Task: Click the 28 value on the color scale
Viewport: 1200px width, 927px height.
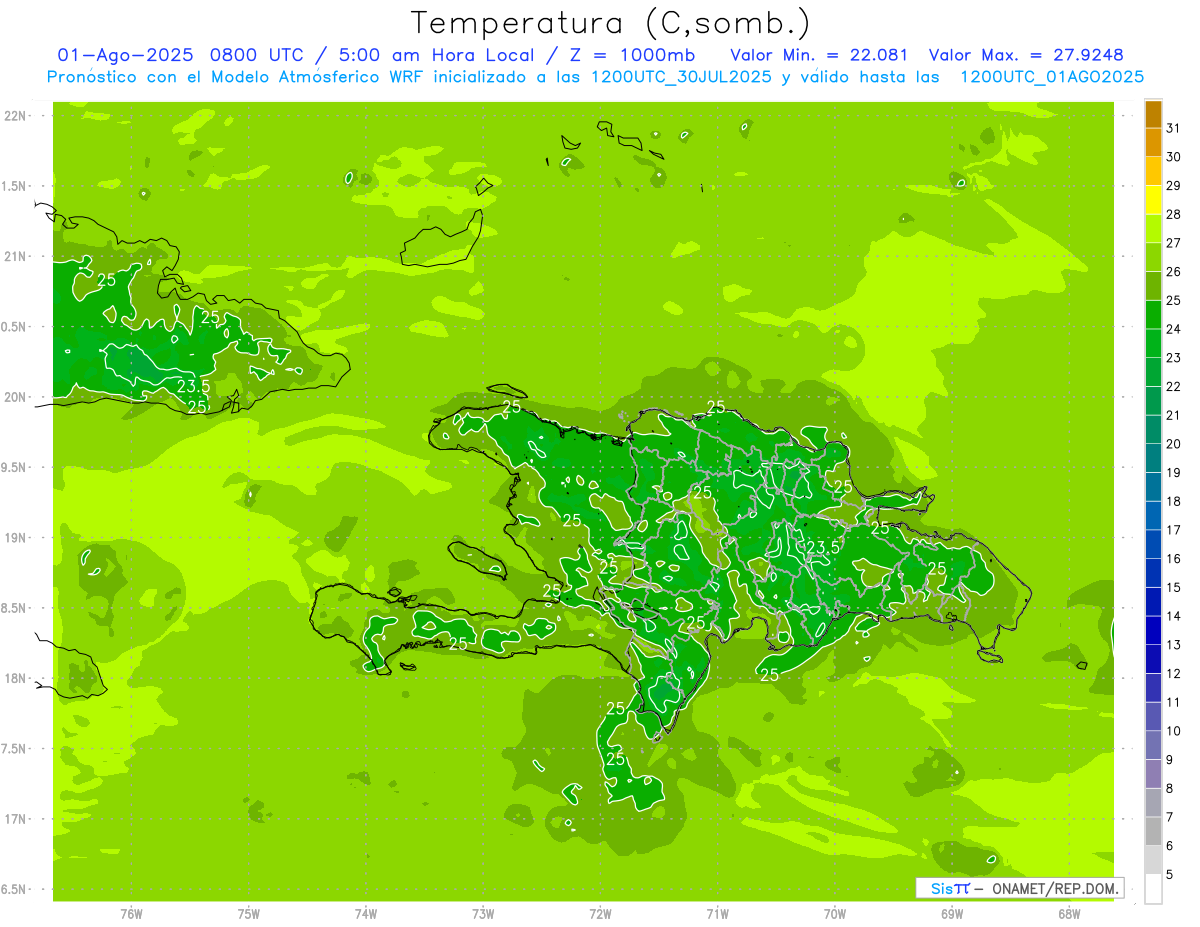Action: 1174,214
